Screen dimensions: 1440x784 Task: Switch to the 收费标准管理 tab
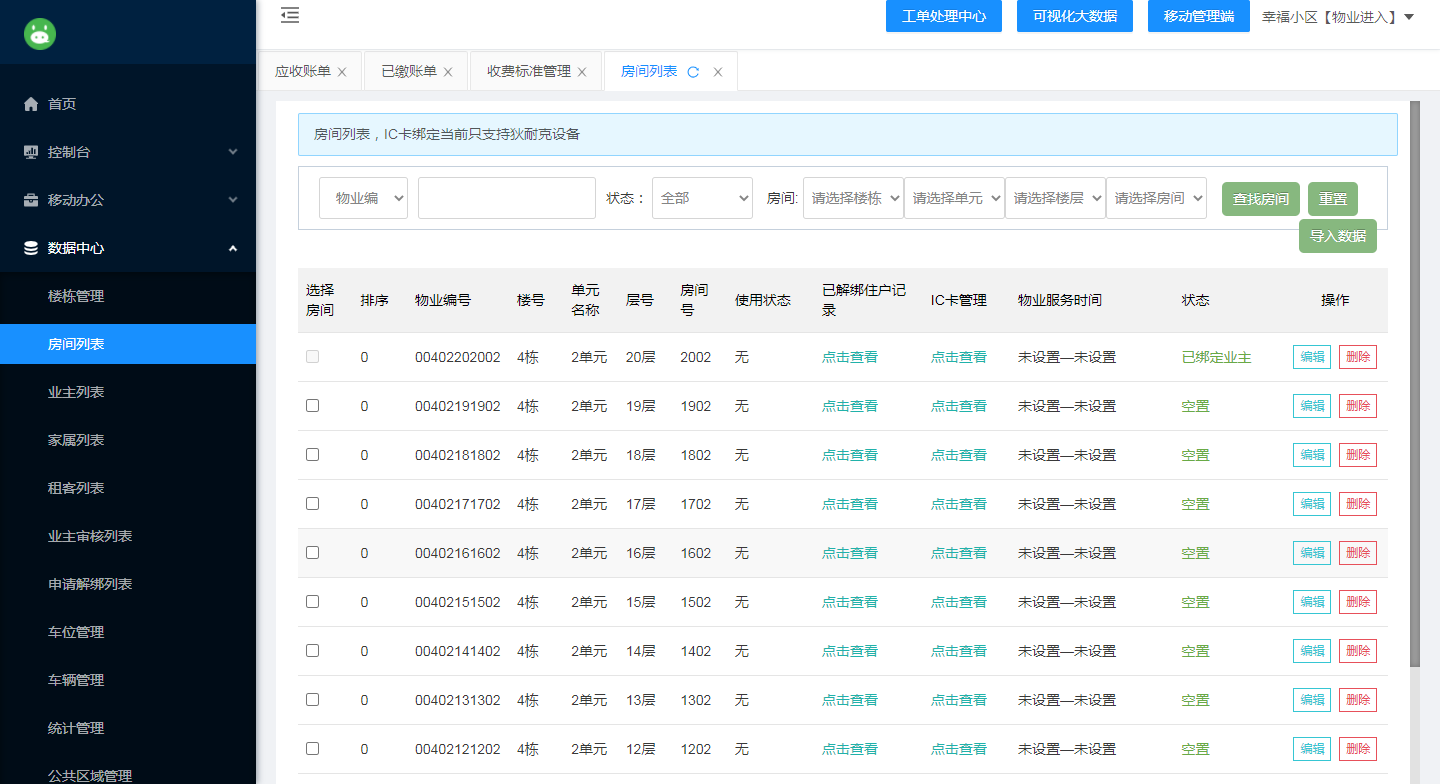tap(529, 72)
